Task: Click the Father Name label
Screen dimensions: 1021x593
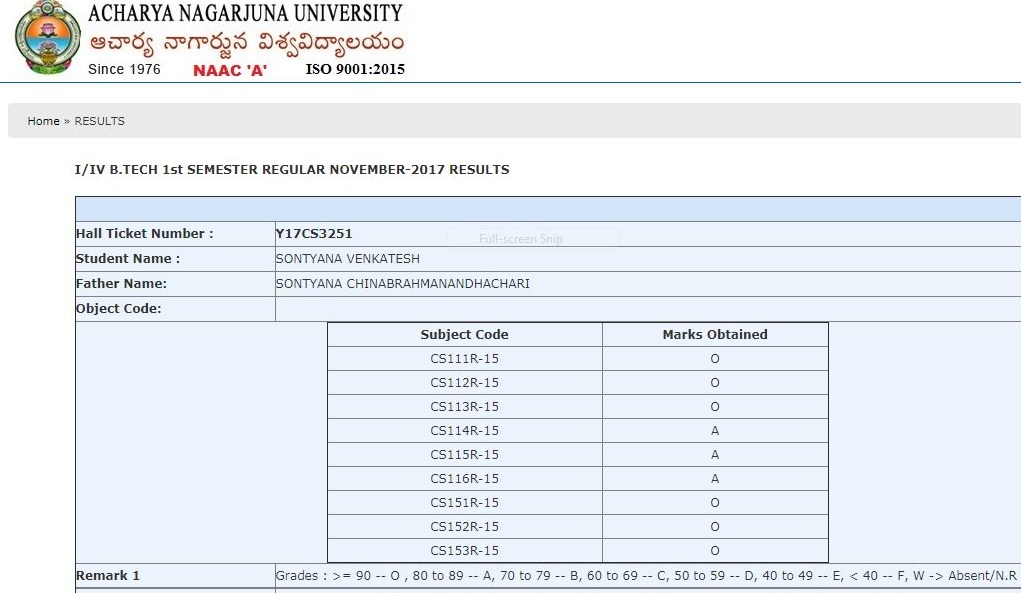Action: pyautogui.click(x=121, y=284)
